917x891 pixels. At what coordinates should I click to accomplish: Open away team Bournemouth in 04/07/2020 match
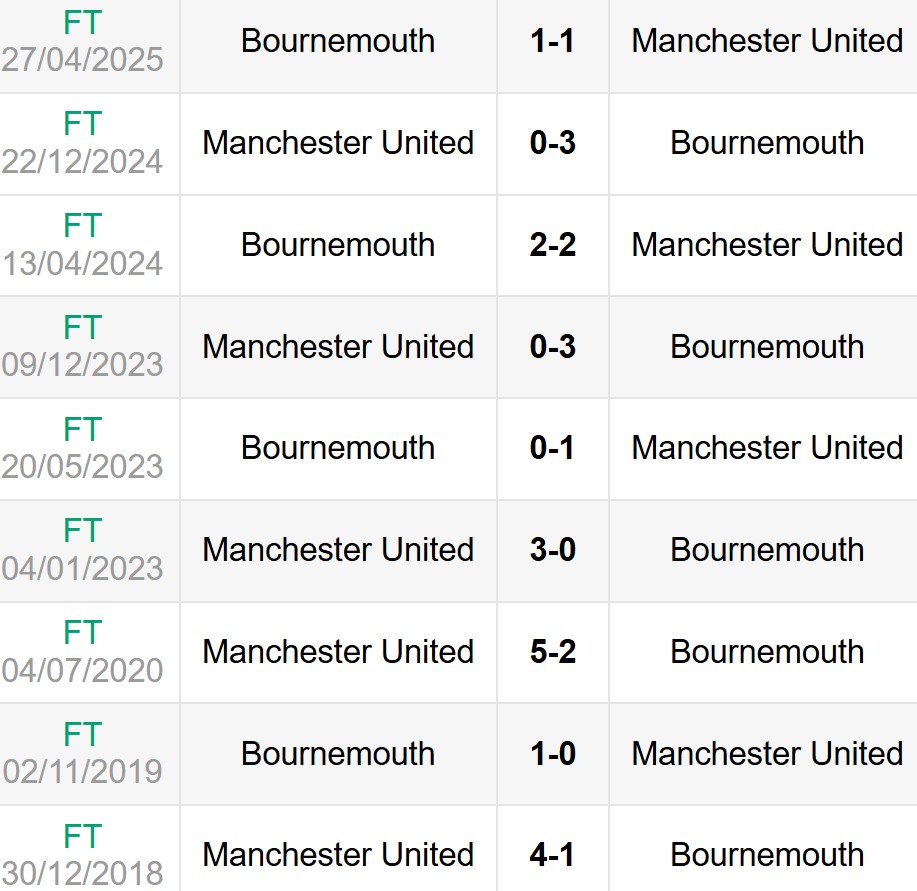tap(767, 652)
